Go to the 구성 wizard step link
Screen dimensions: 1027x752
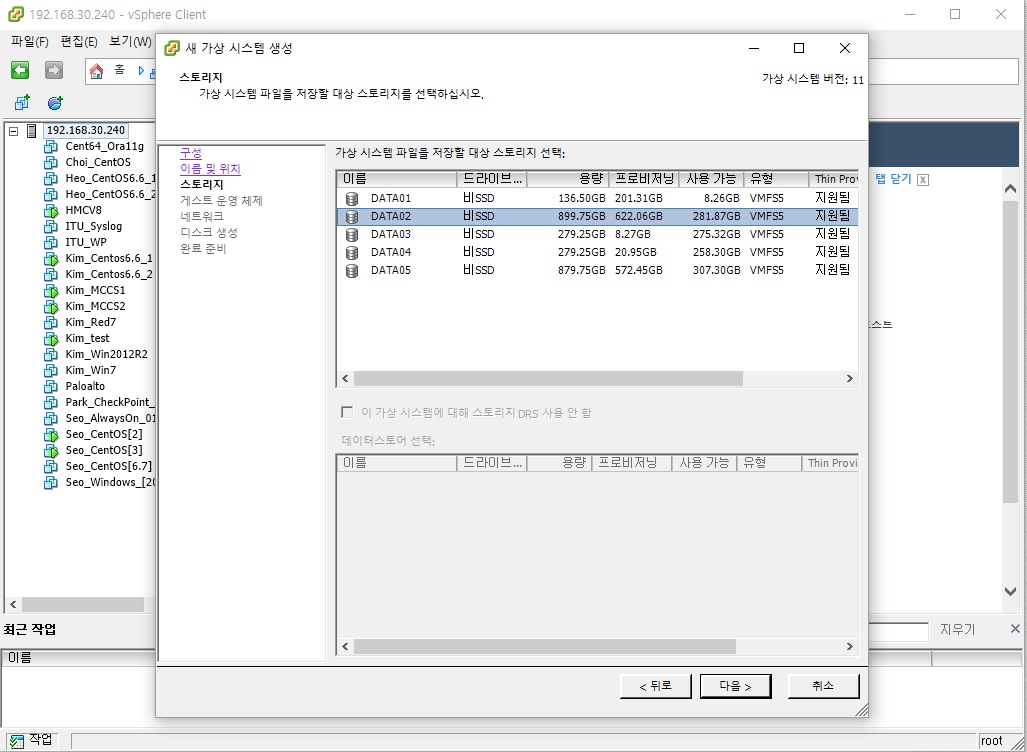point(190,153)
